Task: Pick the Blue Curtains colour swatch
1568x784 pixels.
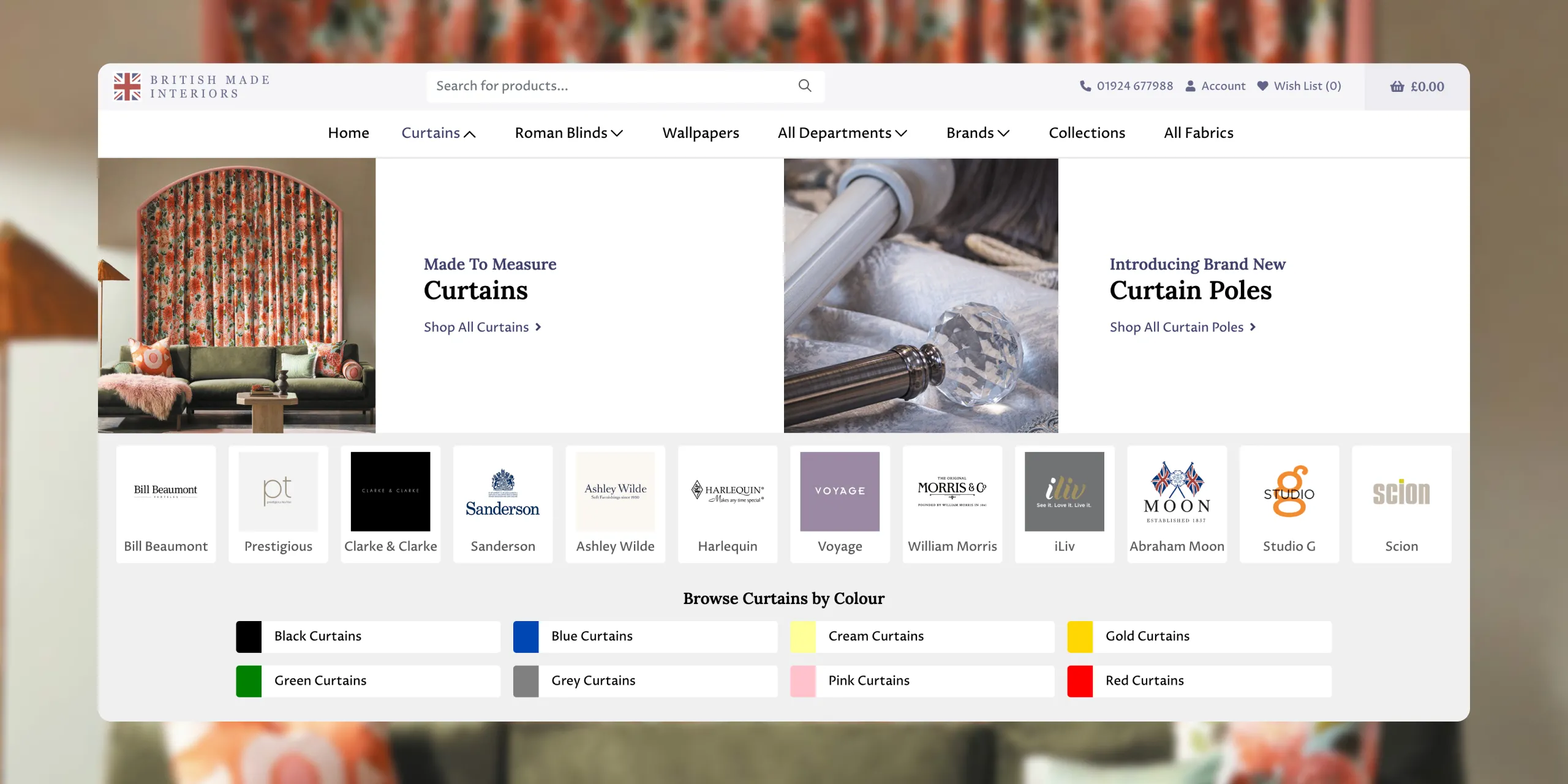Action: tap(526, 636)
